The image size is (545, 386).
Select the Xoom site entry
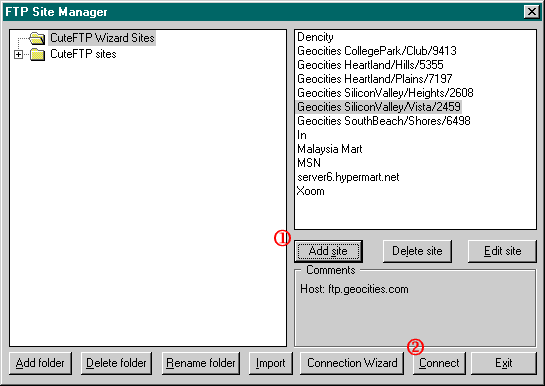pos(310,191)
